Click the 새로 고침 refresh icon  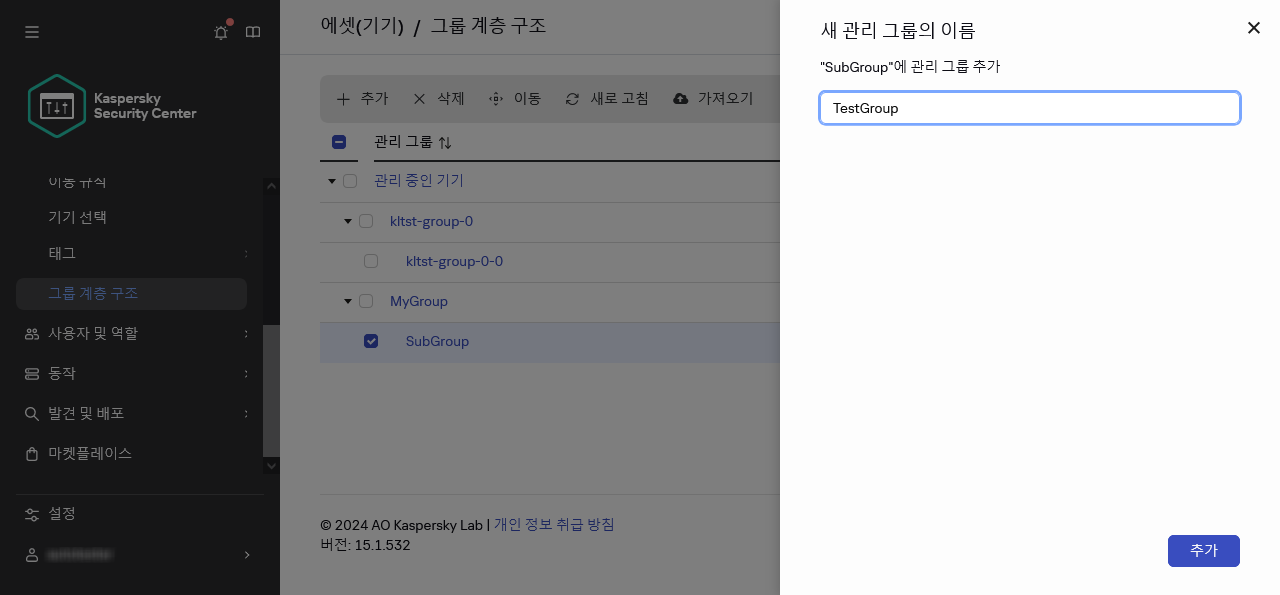point(571,98)
